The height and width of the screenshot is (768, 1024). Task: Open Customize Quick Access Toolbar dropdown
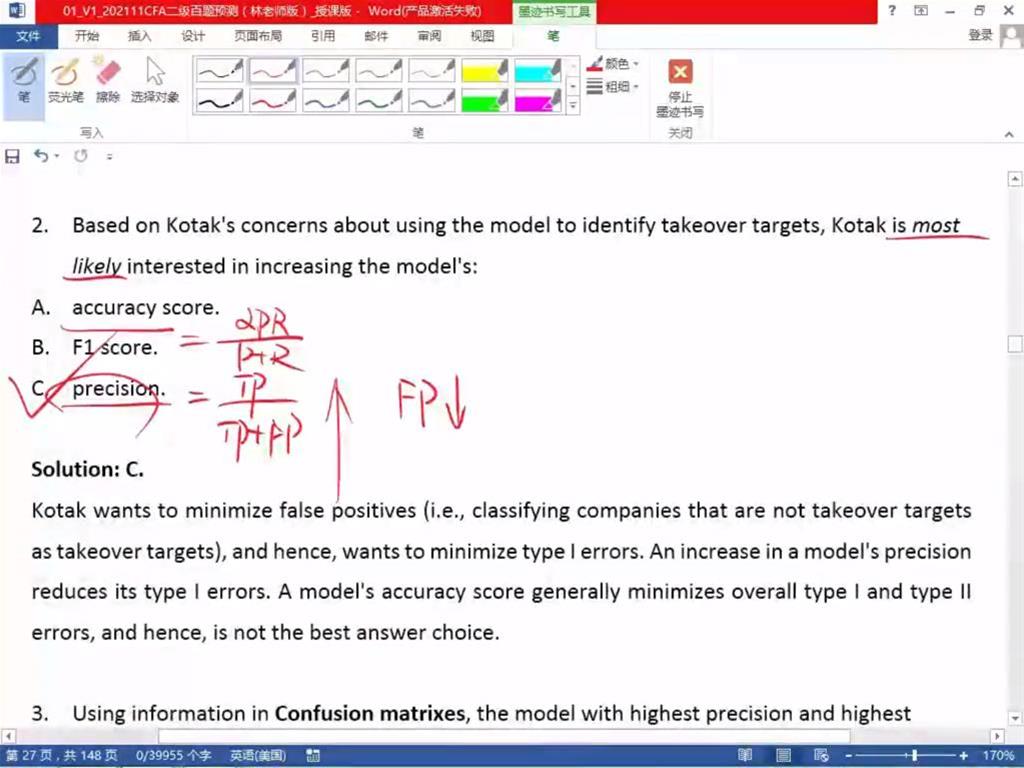(x=109, y=157)
